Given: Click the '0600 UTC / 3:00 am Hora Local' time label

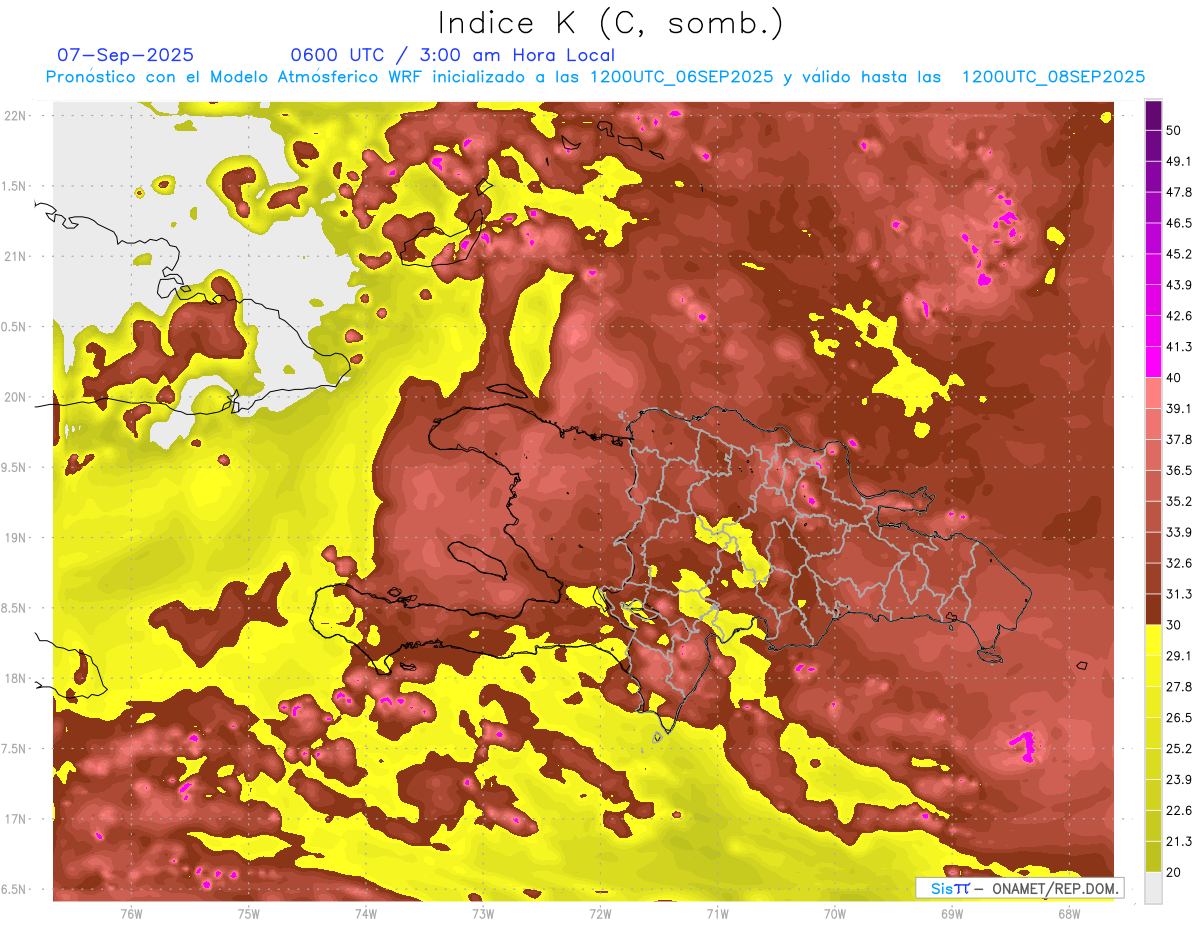Looking at the screenshot, I should 452,55.
